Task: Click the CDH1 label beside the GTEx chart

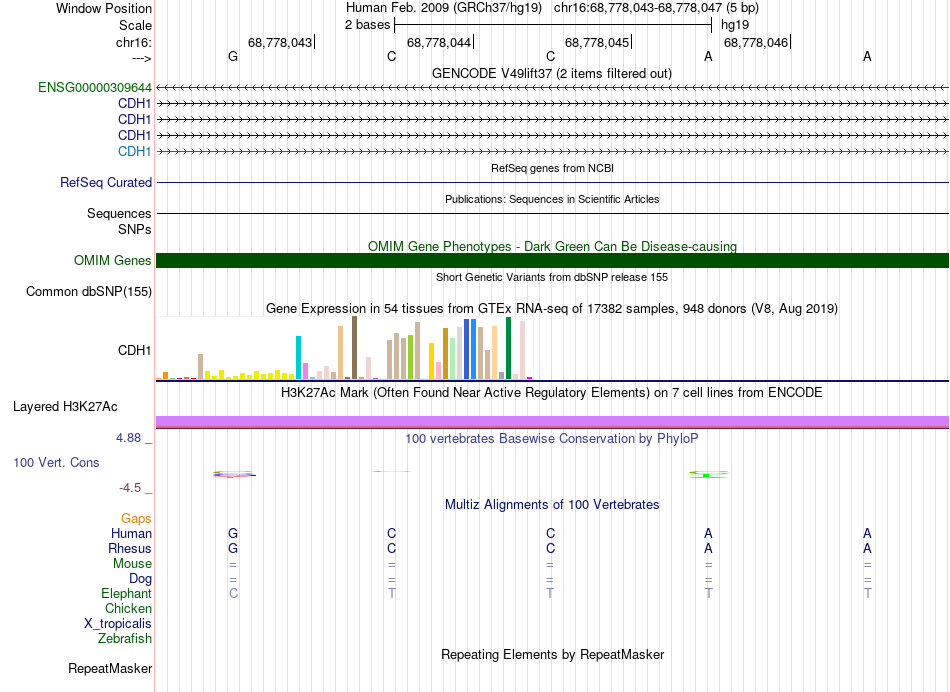Action: [x=134, y=350]
